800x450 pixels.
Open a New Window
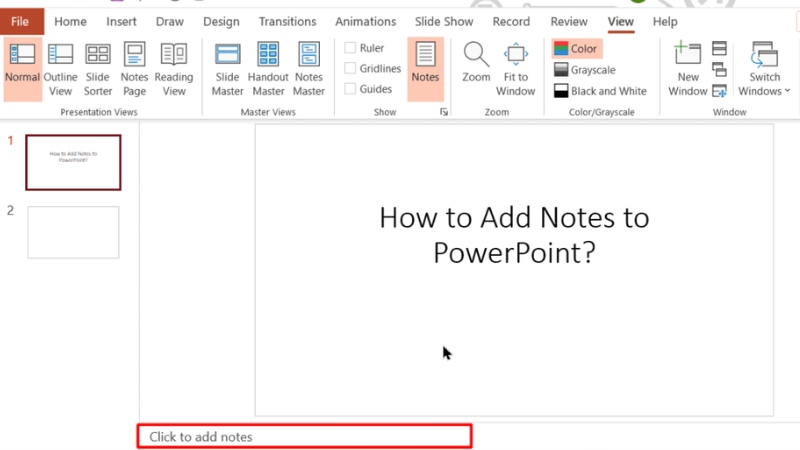[x=687, y=69]
